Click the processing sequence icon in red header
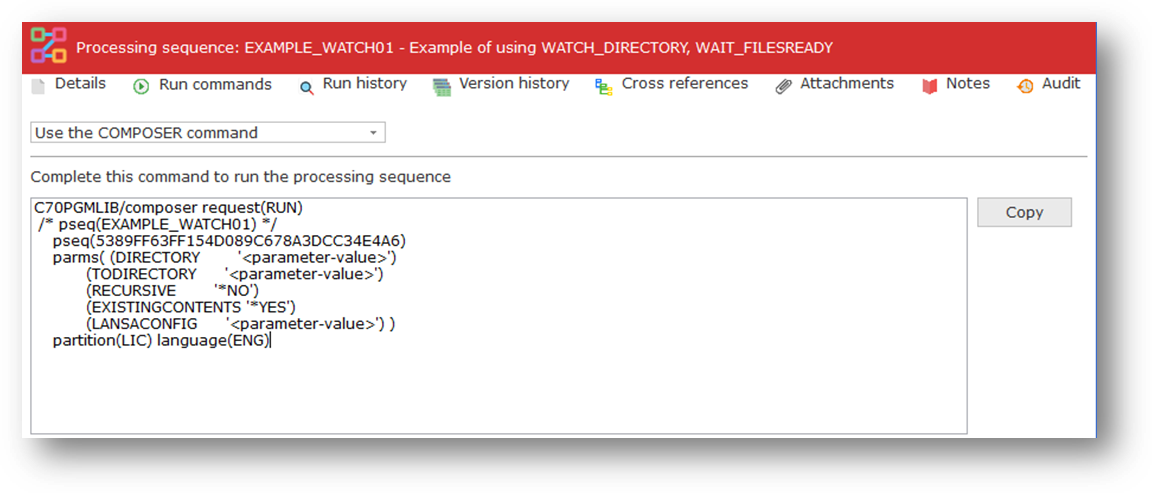1152x493 pixels. pos(47,46)
